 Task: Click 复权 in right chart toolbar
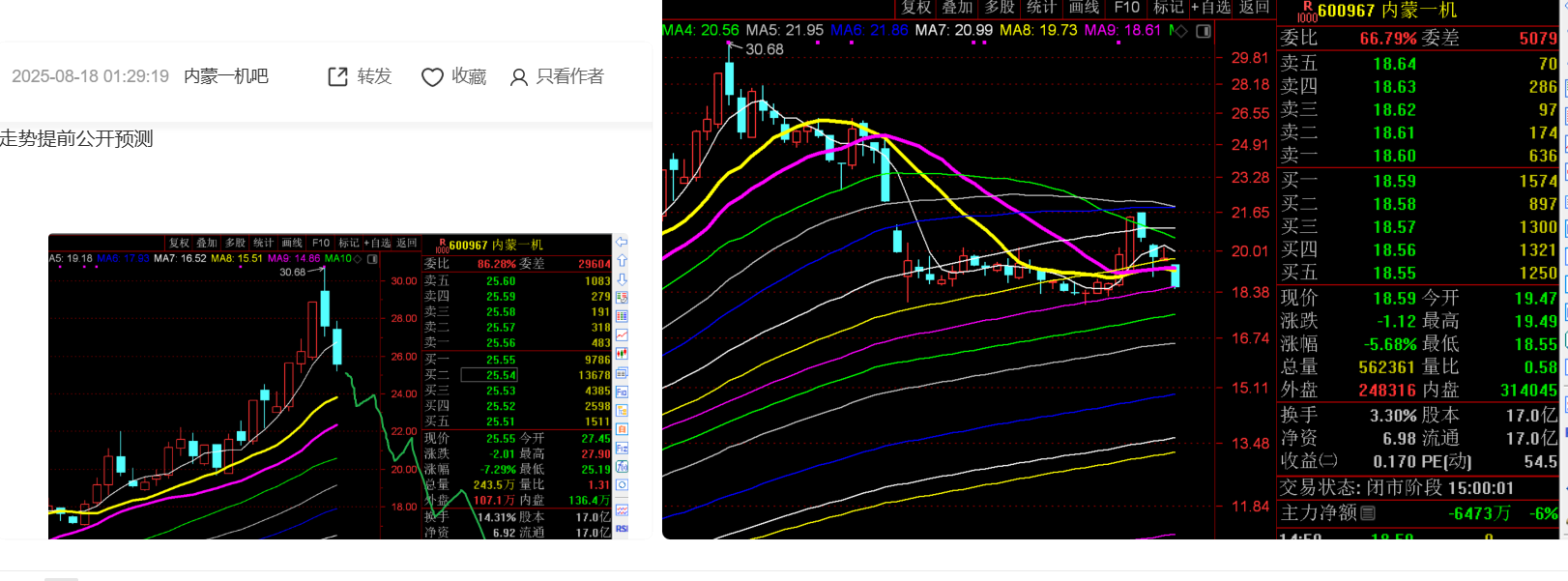click(915, 8)
